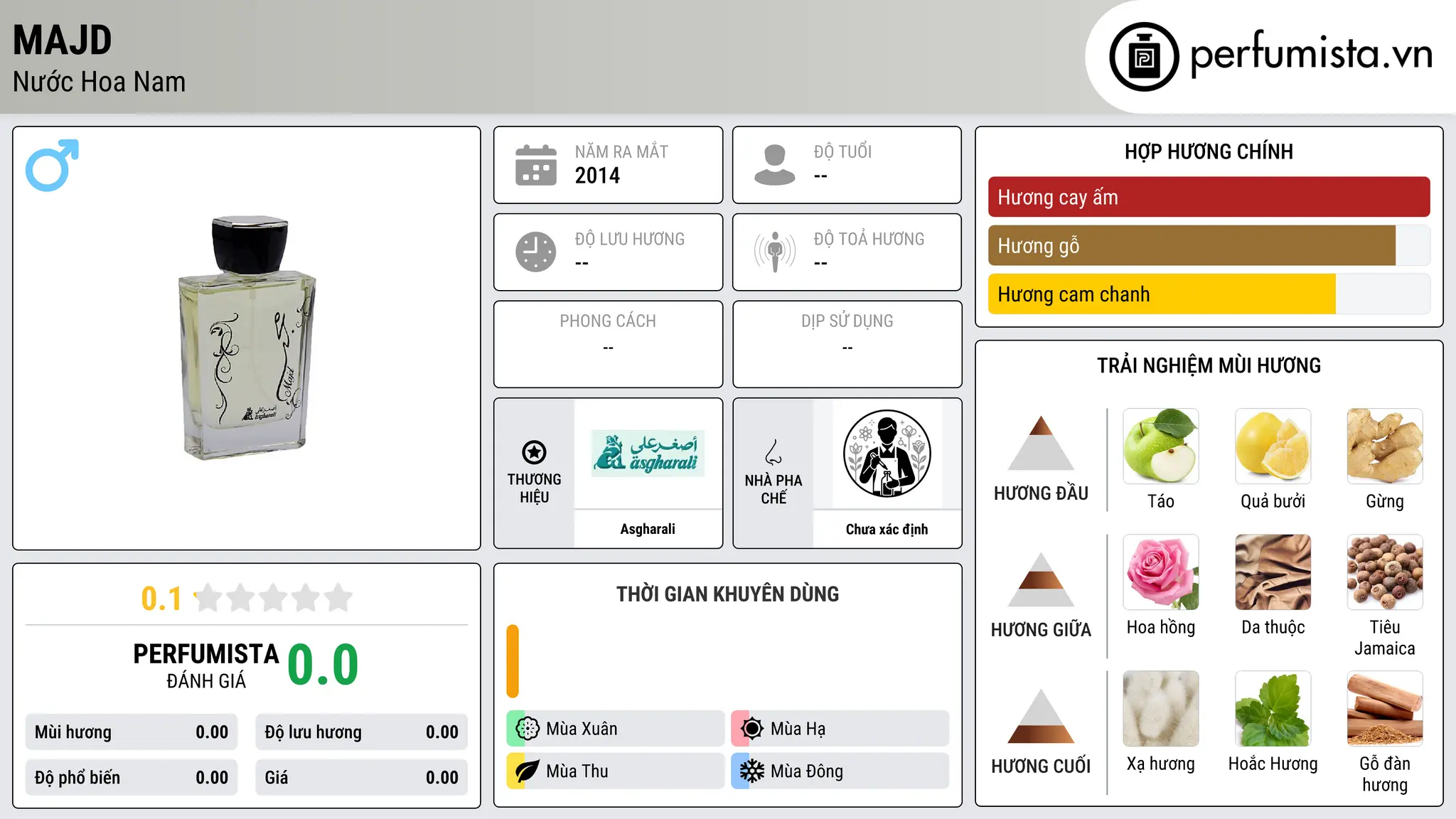Screen dimensions: 1456x819
Task: Click the Thời gian khuyên dùng heading
Action: pyautogui.click(x=727, y=594)
